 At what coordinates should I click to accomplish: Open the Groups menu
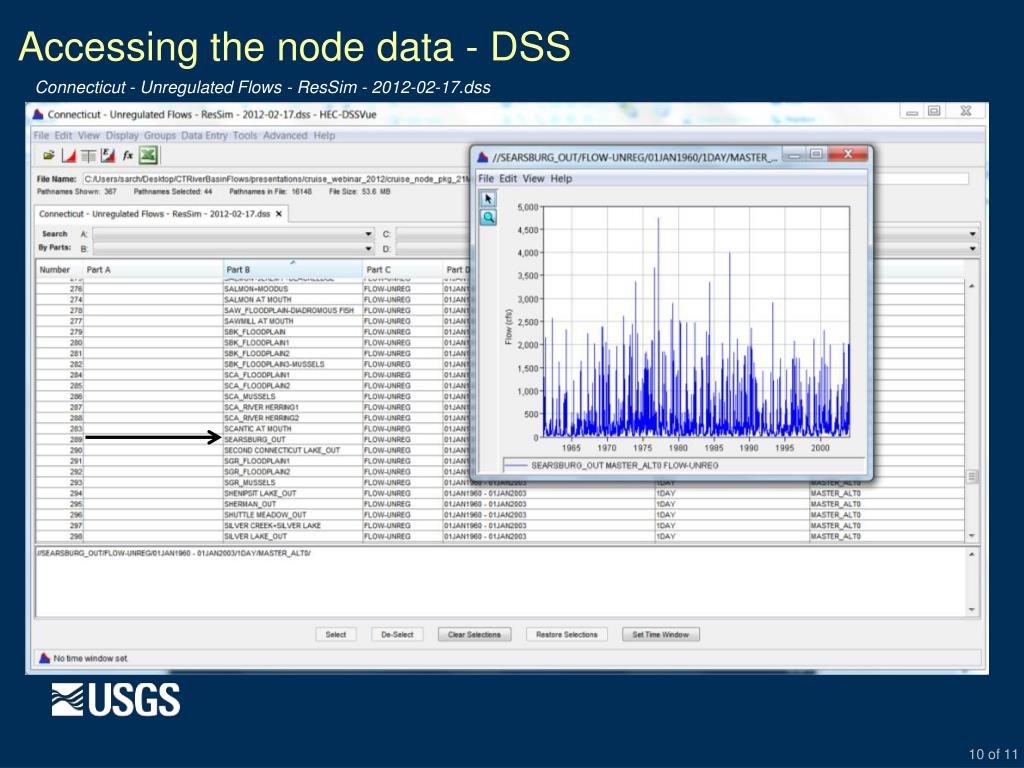tap(160, 135)
